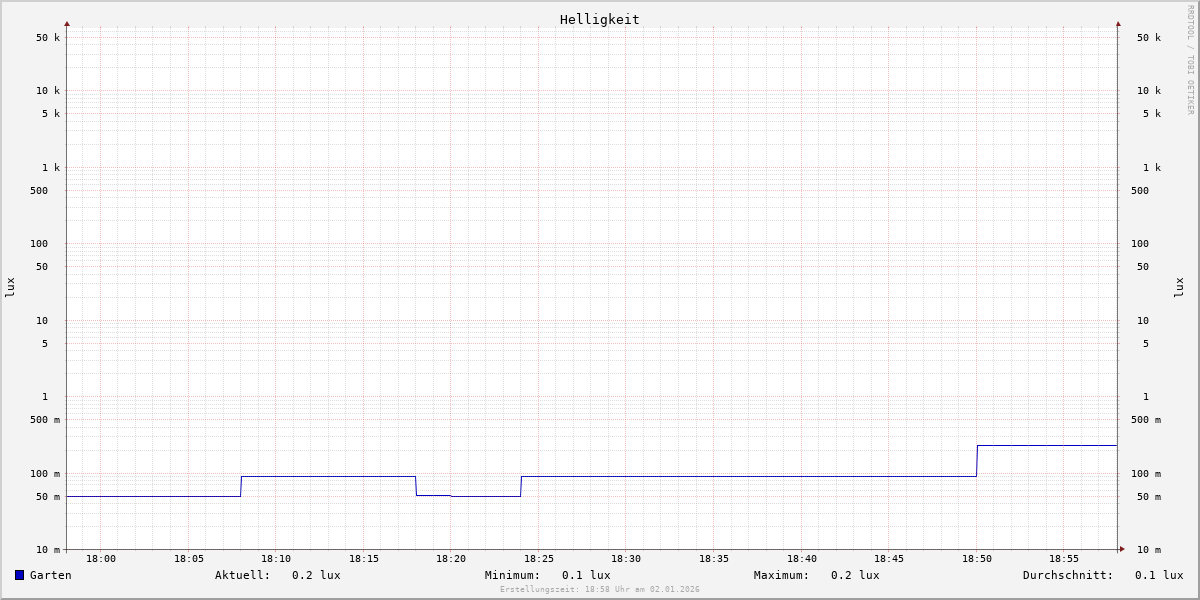
Task: Click the '10 k' label on left axis
Action: tap(48, 91)
